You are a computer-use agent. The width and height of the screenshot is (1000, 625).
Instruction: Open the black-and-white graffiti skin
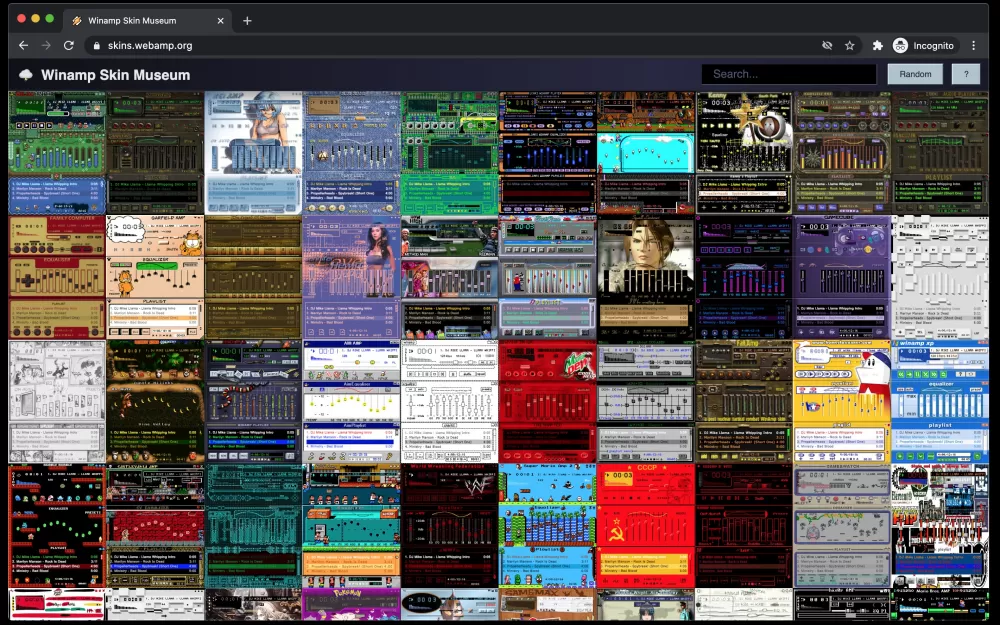click(x=941, y=526)
